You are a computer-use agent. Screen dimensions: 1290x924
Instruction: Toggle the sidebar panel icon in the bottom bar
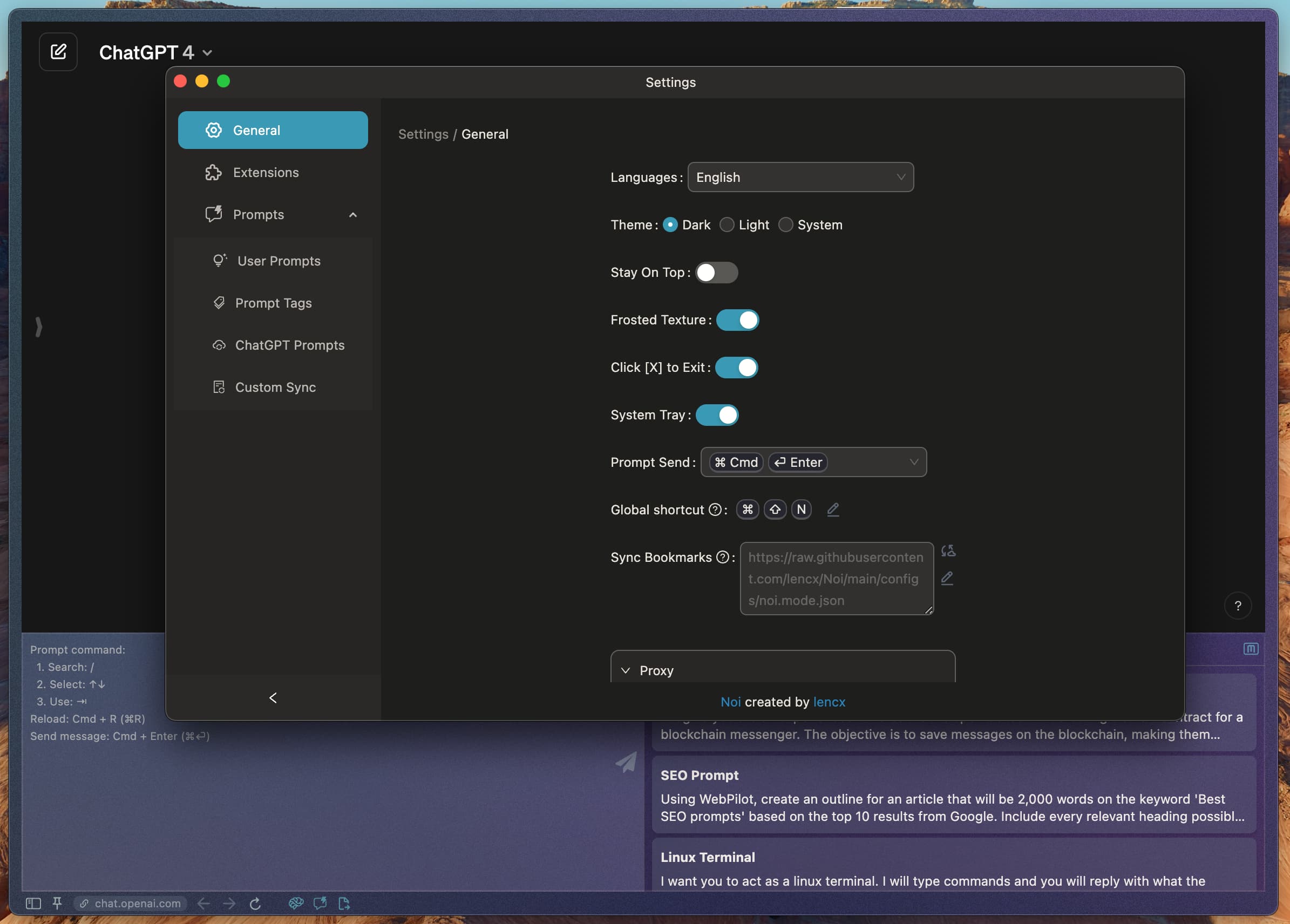point(33,903)
